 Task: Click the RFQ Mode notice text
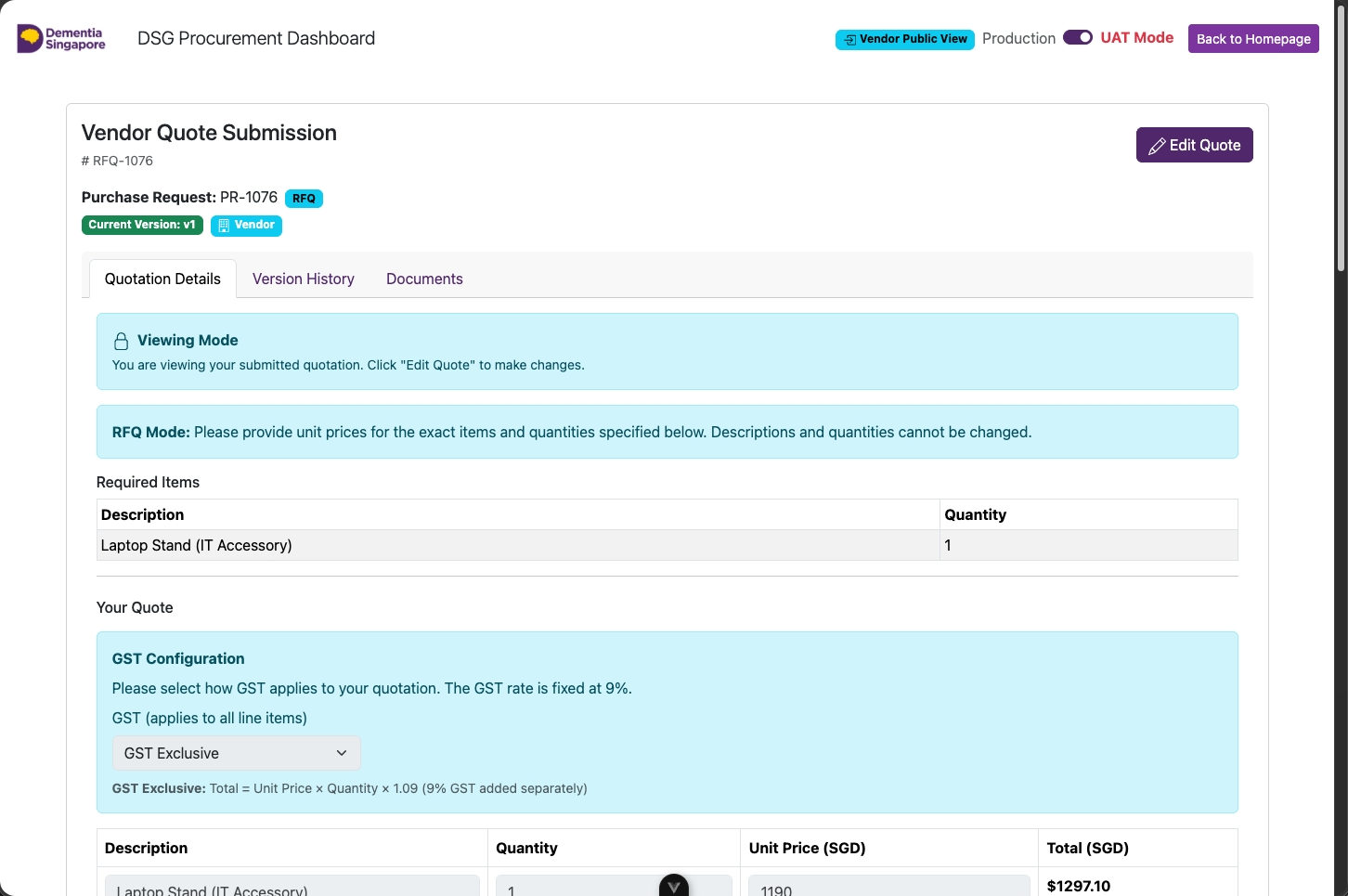[572, 432]
